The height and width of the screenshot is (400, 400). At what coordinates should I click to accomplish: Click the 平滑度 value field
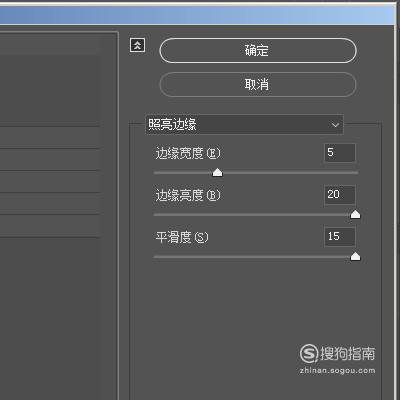coord(340,237)
